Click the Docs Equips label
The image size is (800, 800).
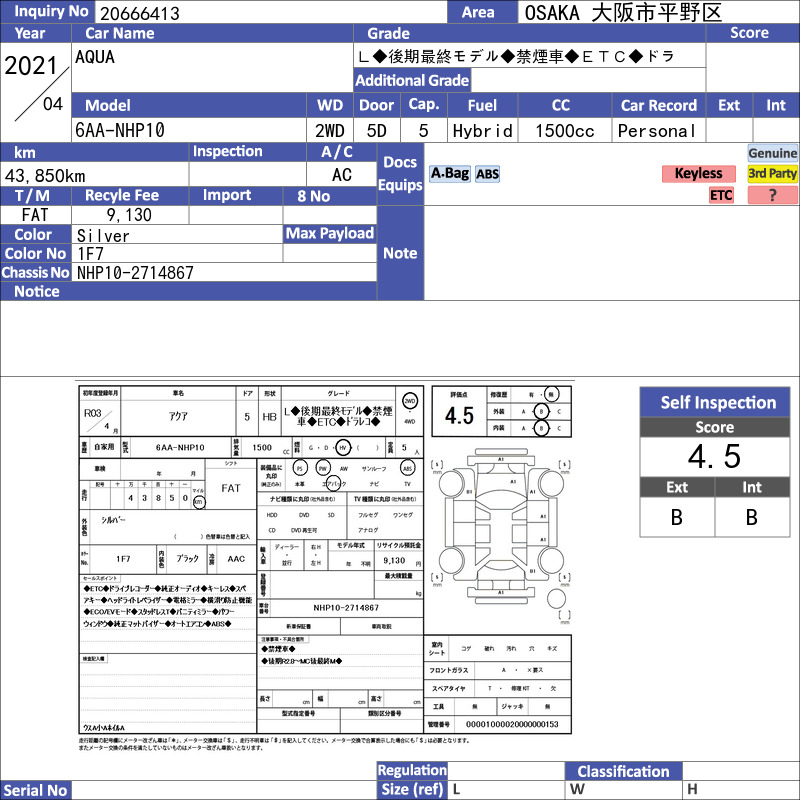click(401, 173)
